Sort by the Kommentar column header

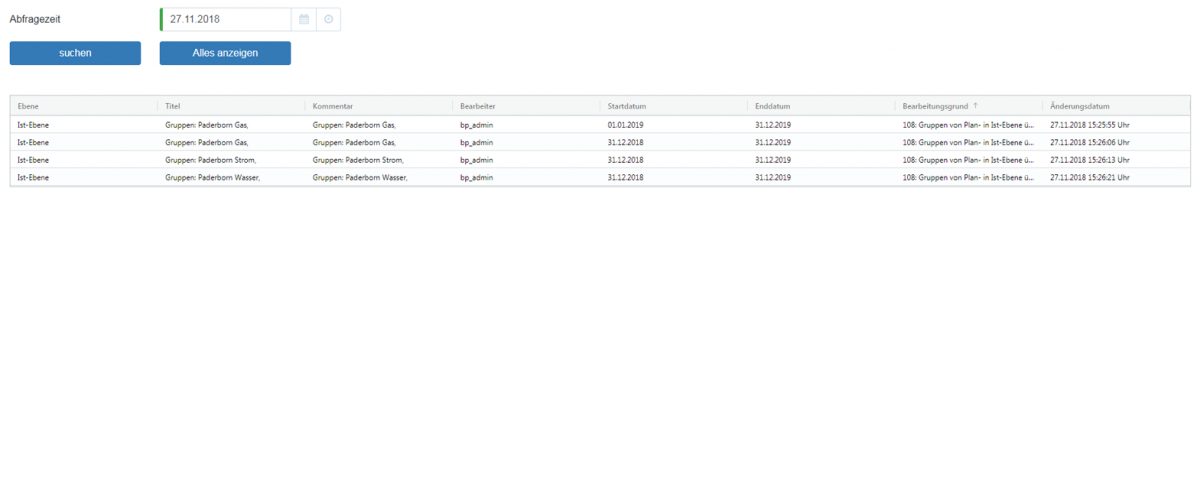pos(332,106)
